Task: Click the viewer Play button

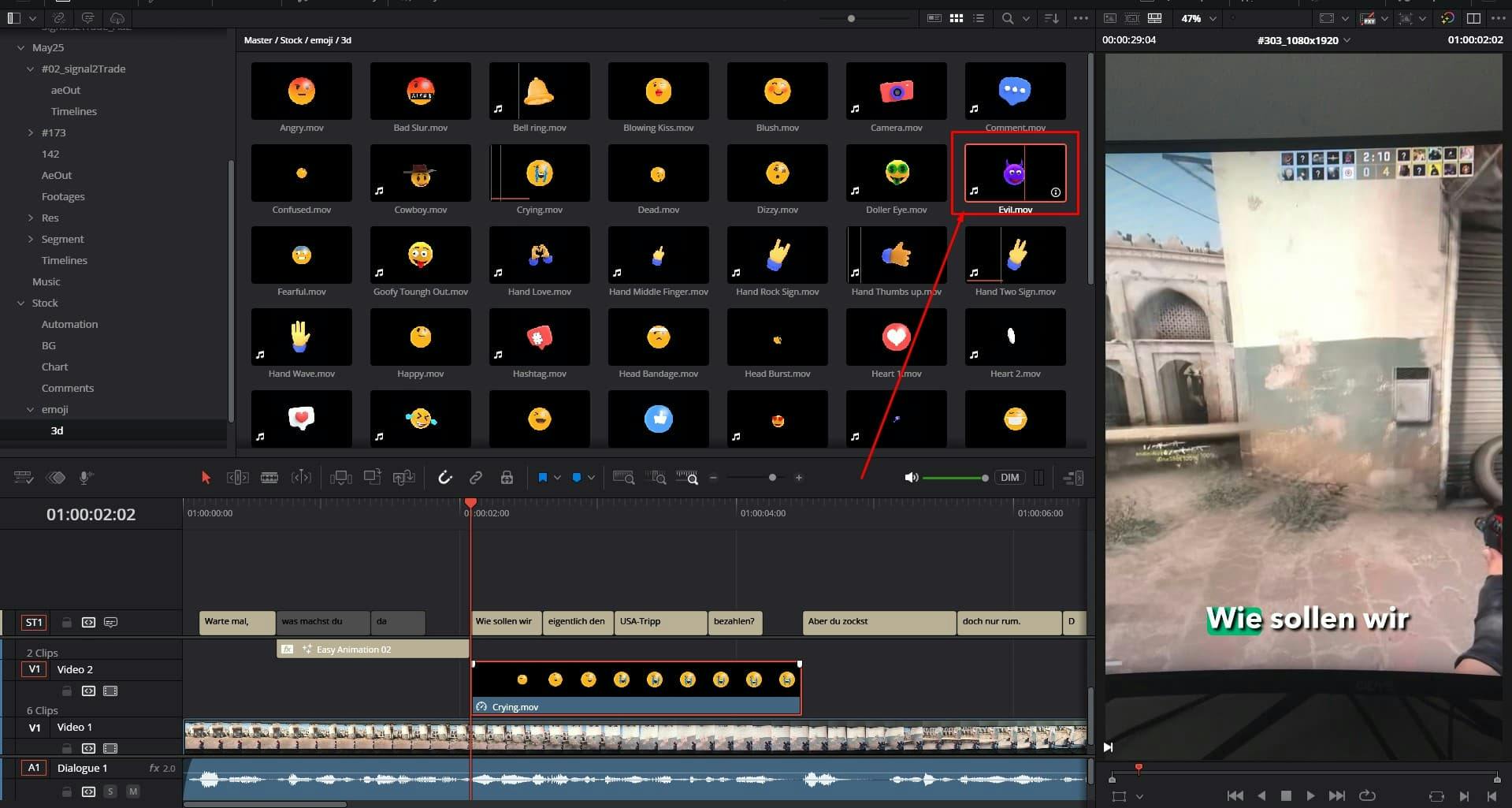Action: (x=1310, y=796)
